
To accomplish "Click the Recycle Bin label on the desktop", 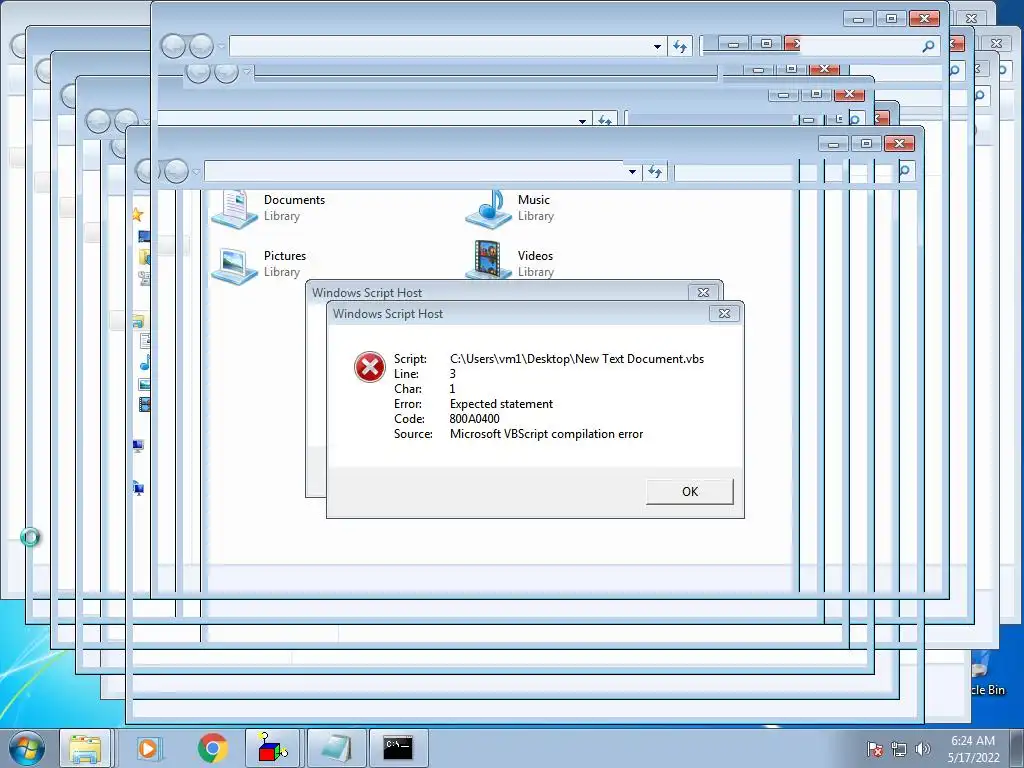I will tap(987, 690).
